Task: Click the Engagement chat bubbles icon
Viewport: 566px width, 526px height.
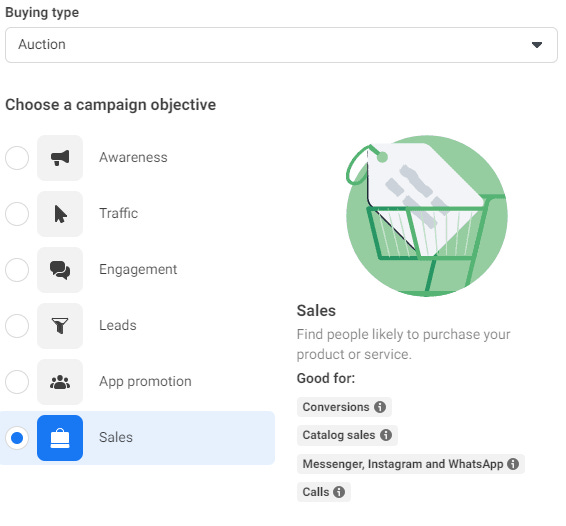Action: [60, 270]
